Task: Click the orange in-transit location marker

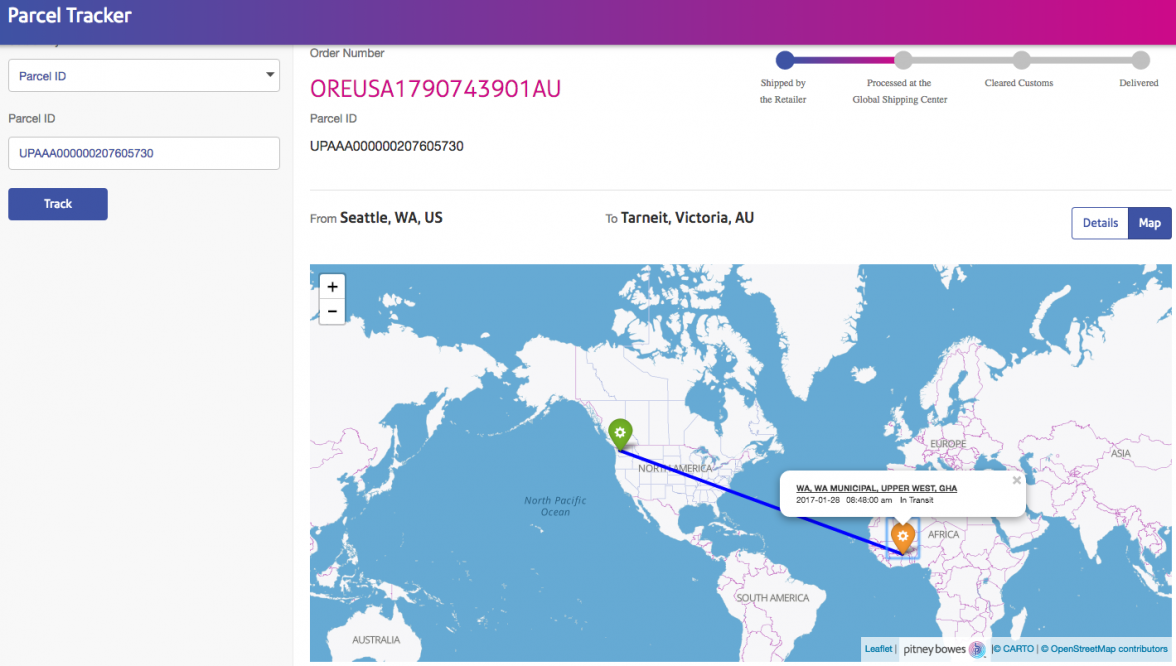Action: point(903,537)
